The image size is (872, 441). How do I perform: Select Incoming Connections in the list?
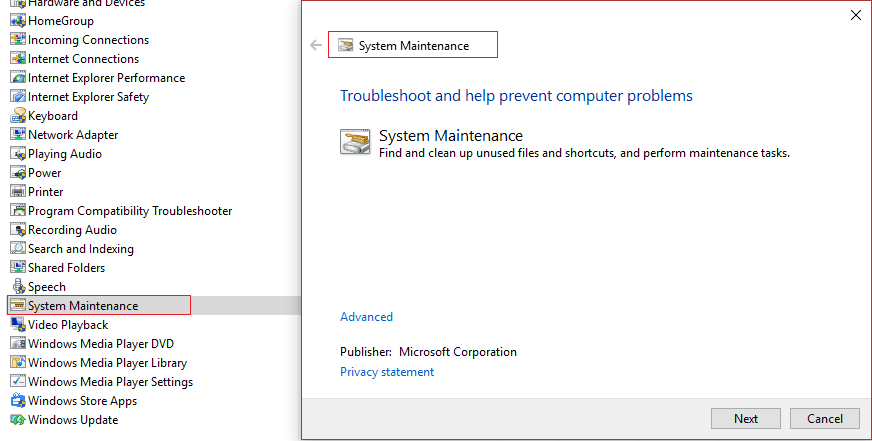point(88,40)
